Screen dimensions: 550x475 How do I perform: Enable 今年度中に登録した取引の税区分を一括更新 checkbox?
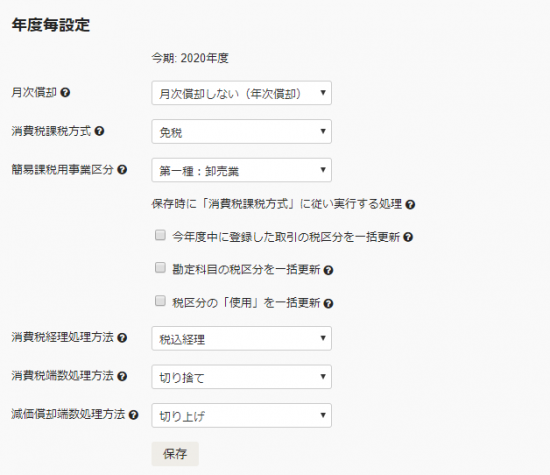click(x=160, y=235)
